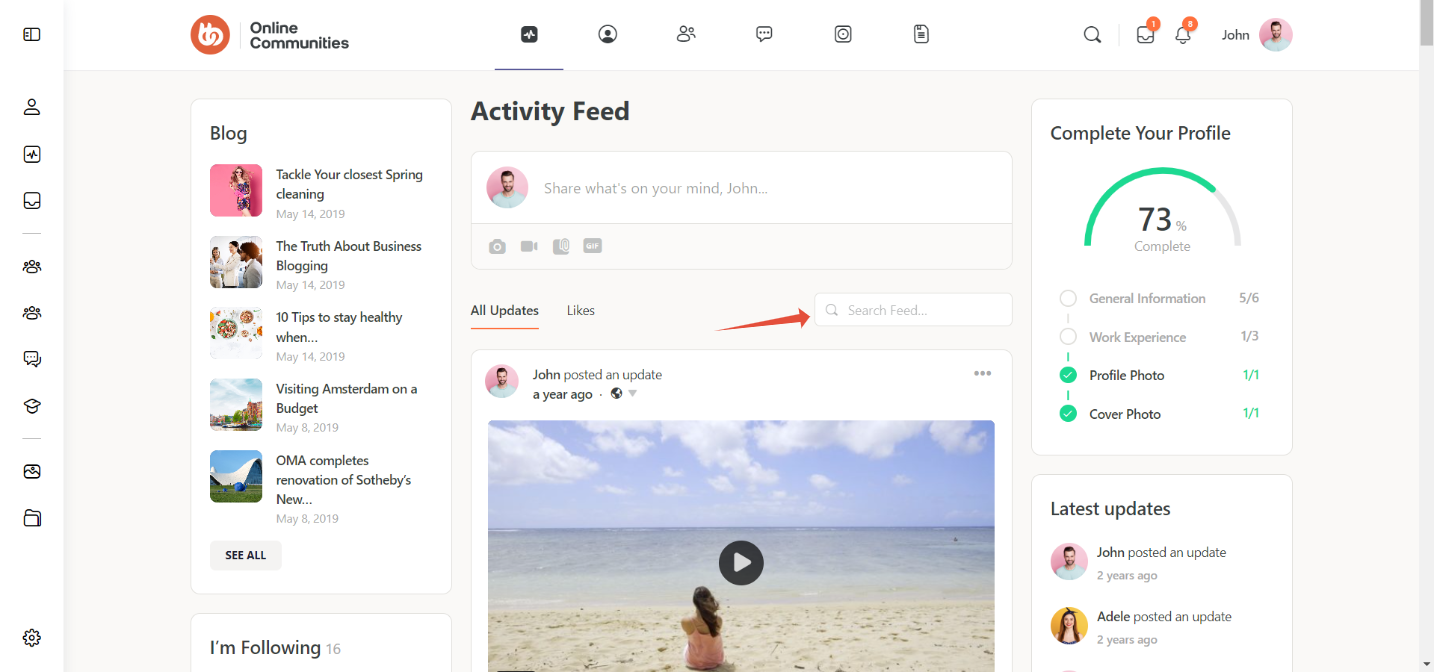
Task: Open the documents folder icon in sidebar
Action: 32,518
